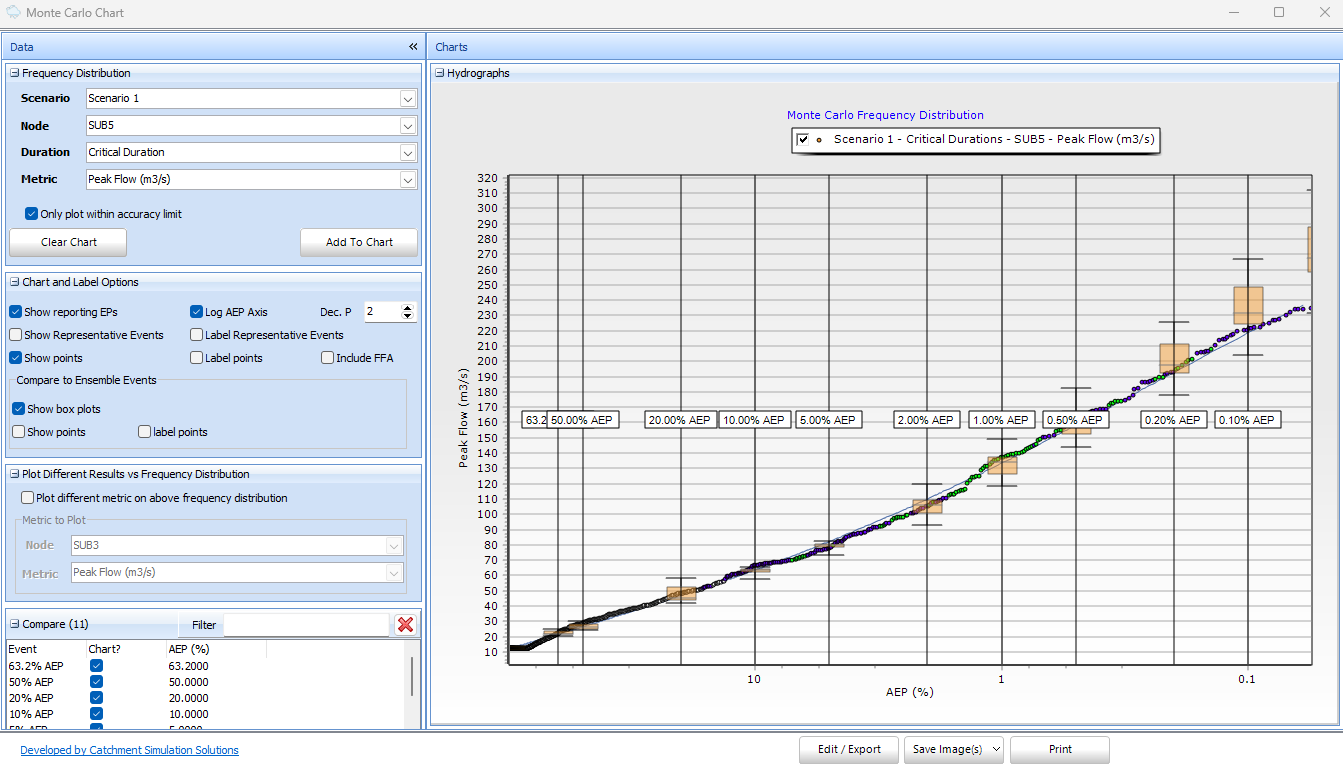Viewport: 1343px width, 769px height.
Task: Collapse the Data panel with double chevron
Action: pyautogui.click(x=413, y=47)
